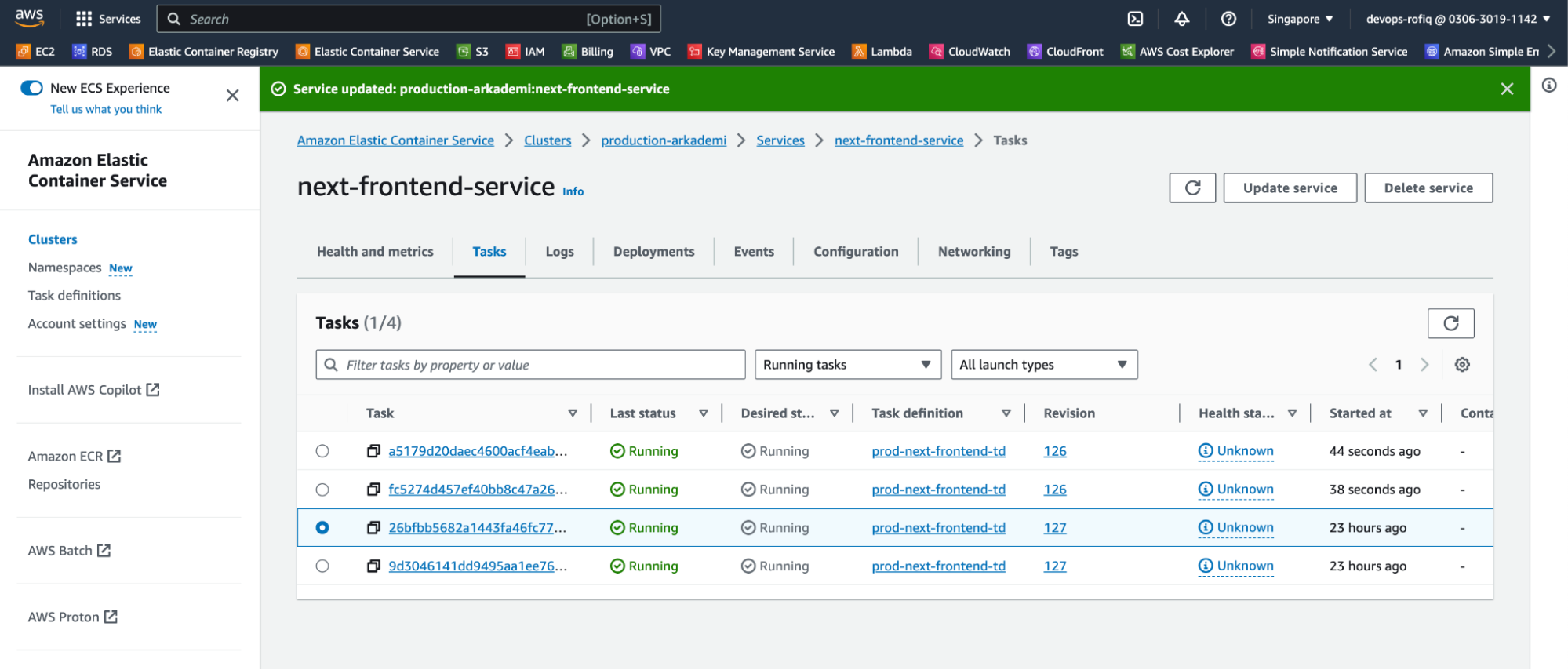Dismiss the green service updated banner
The image size is (1568, 670).
[x=1507, y=89]
